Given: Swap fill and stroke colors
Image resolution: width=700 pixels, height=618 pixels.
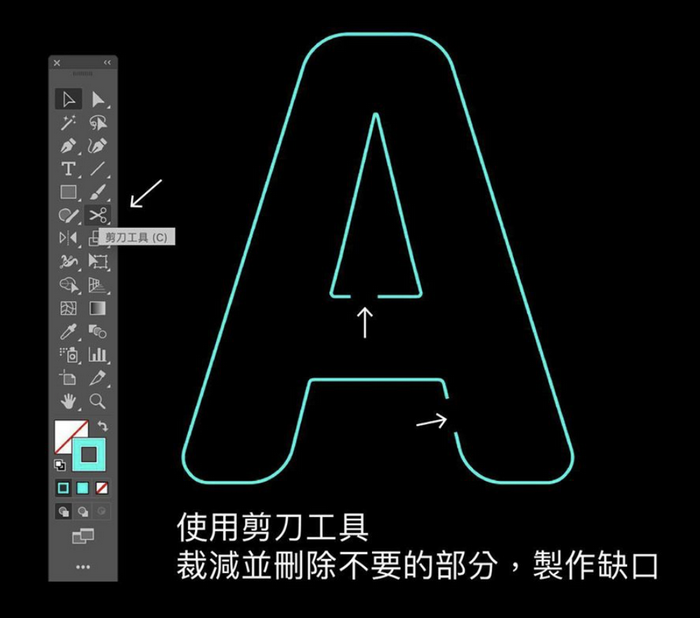Looking at the screenshot, I should click(102, 427).
